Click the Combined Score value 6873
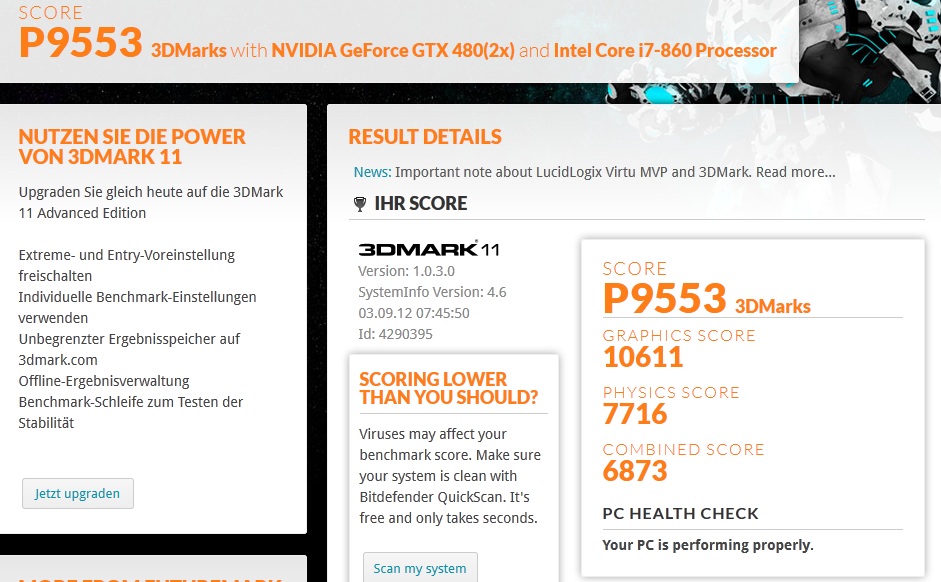 point(635,471)
